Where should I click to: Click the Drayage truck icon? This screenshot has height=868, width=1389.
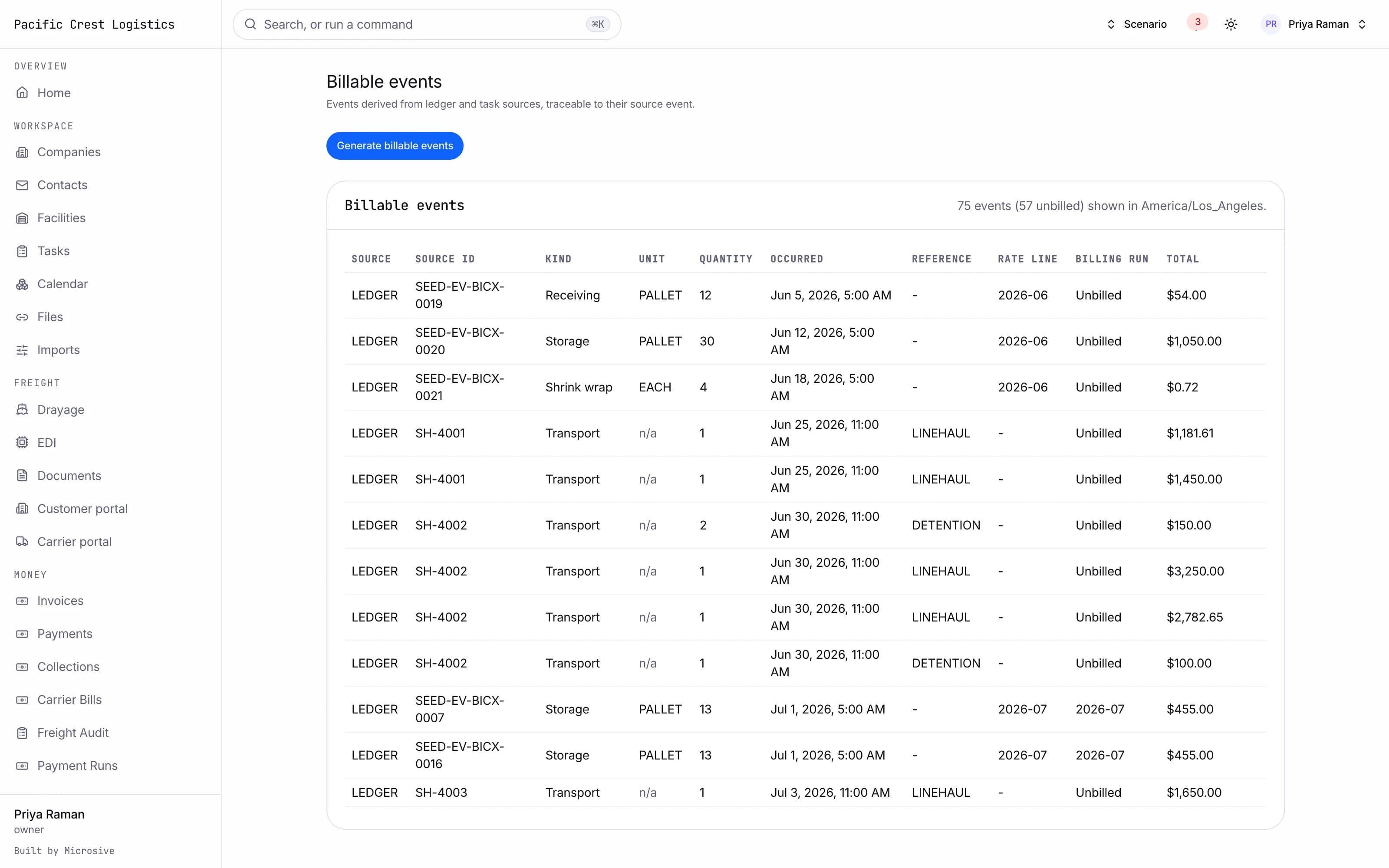(22, 410)
